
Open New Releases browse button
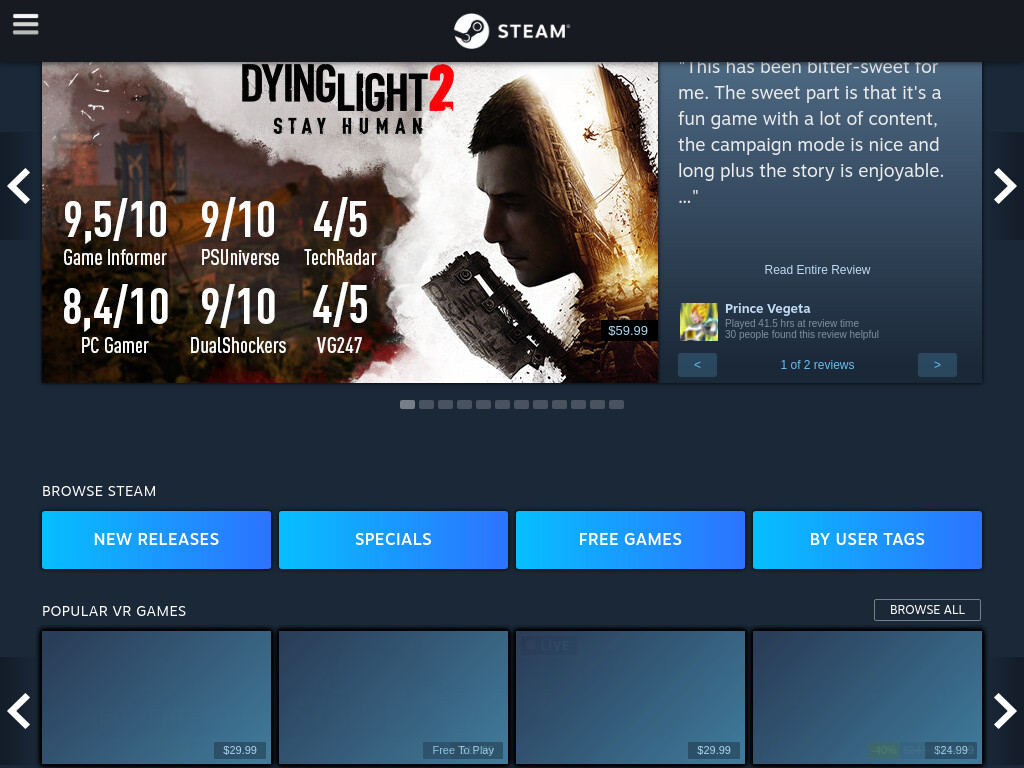[156, 540]
